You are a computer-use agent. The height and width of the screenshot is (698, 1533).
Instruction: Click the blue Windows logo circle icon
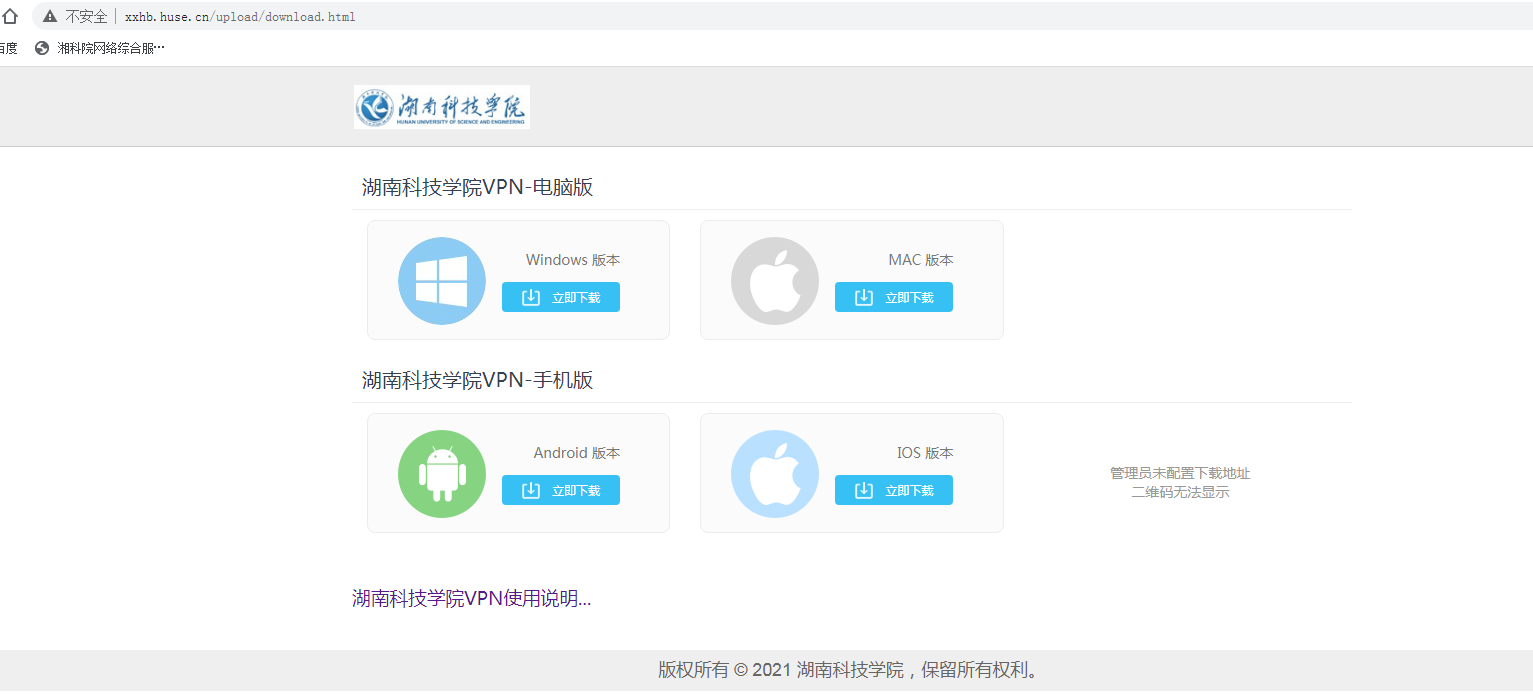[x=442, y=281]
